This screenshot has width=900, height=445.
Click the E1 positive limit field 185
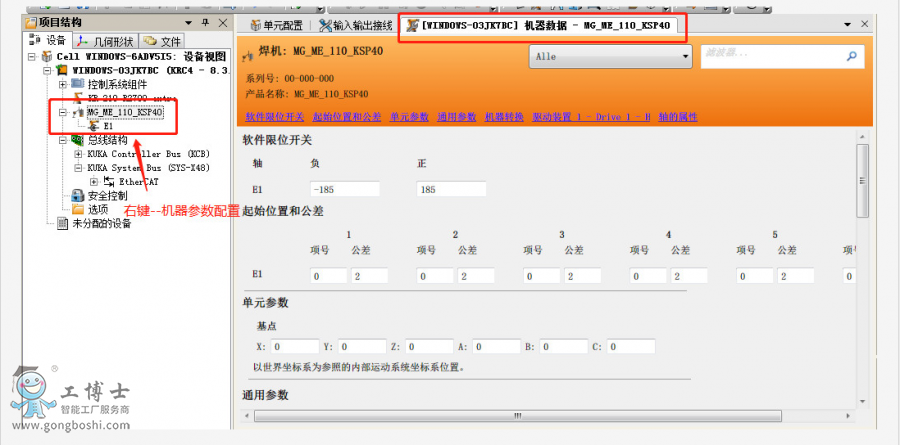coord(452,189)
